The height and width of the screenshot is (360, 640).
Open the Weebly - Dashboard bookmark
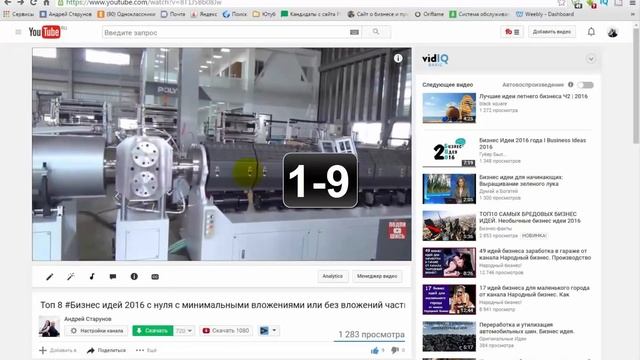[545, 14]
